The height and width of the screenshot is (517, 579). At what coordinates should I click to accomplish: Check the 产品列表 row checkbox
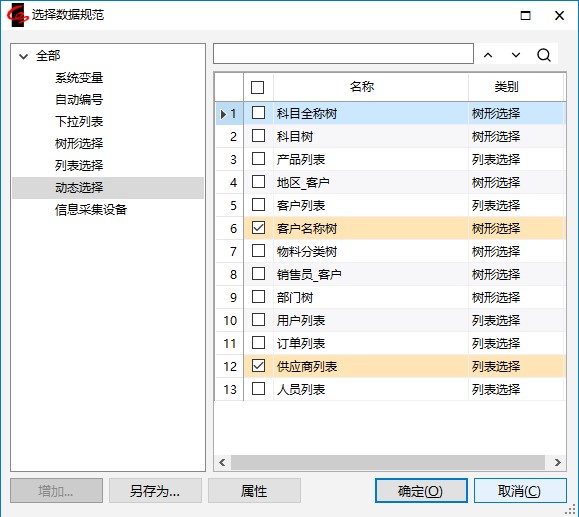[x=258, y=159]
